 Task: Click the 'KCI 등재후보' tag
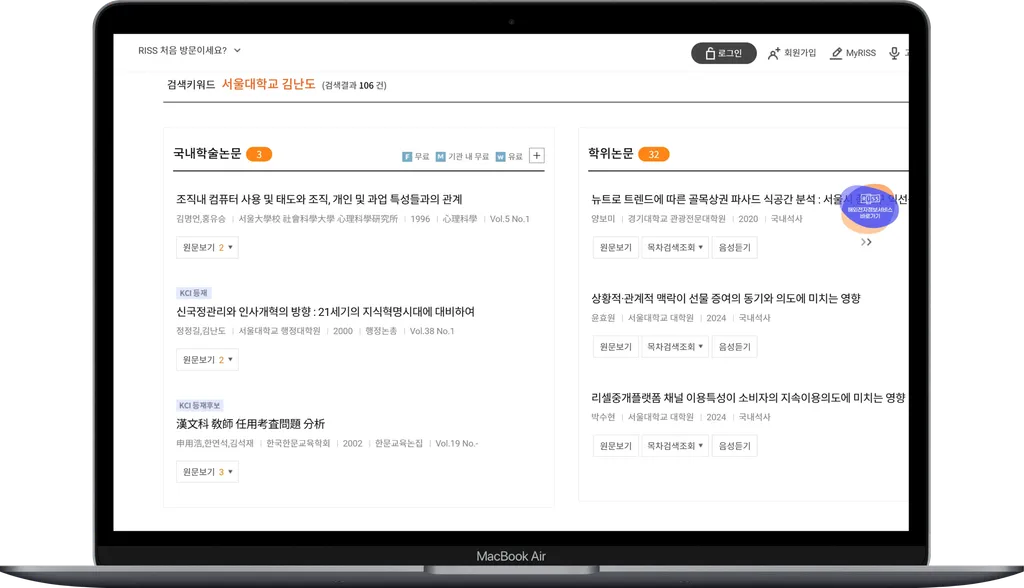point(200,406)
